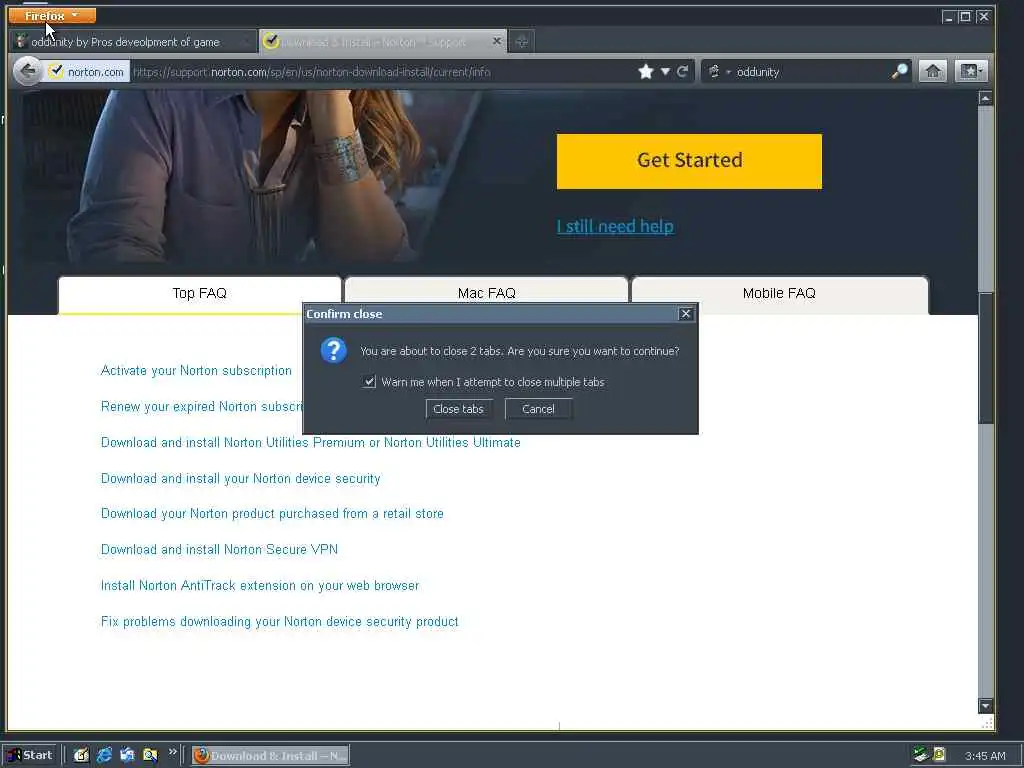Screen dimensions: 1024x768
Task: Open the URL history dropdown arrow
Action: point(665,72)
